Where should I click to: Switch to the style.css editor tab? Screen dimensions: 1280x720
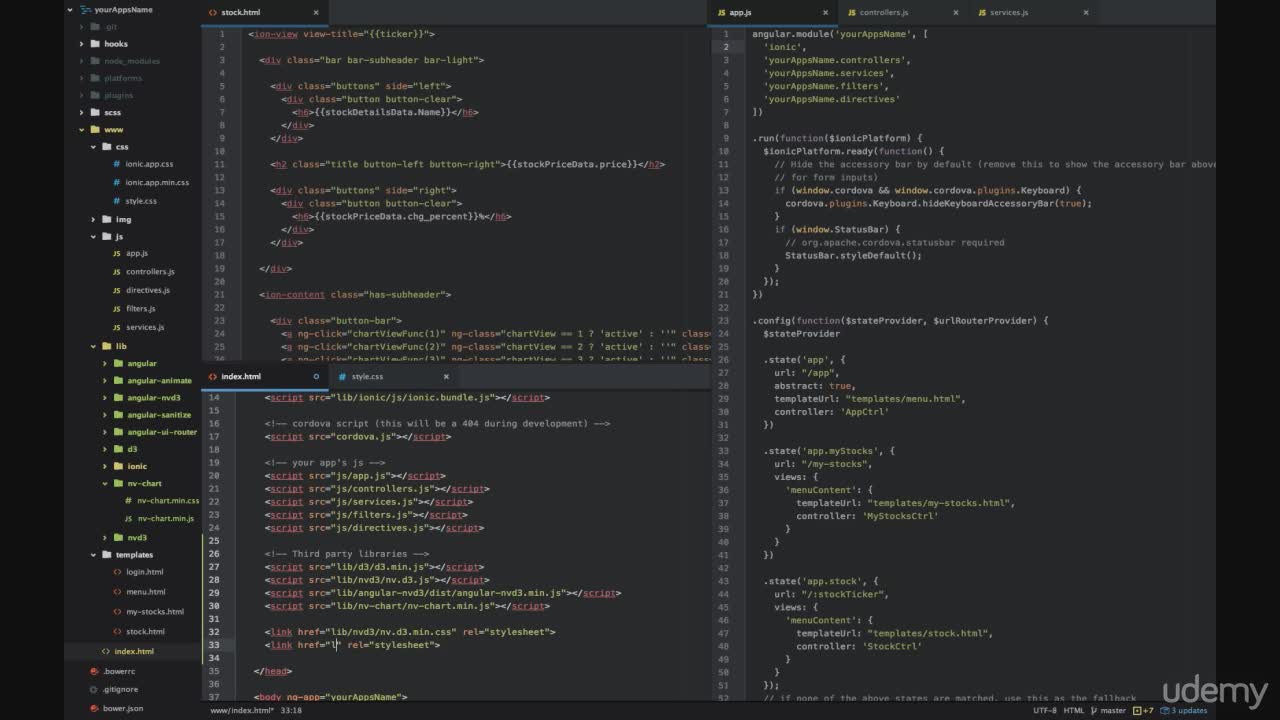click(x=394, y=376)
